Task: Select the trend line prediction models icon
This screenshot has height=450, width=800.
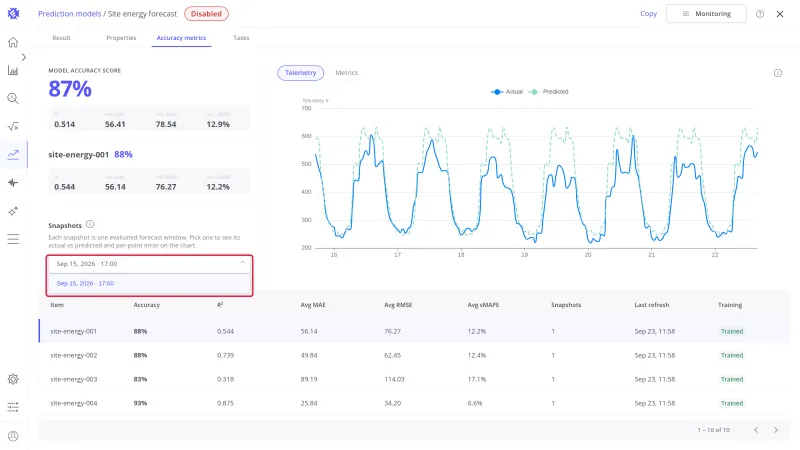Action: pos(13,155)
